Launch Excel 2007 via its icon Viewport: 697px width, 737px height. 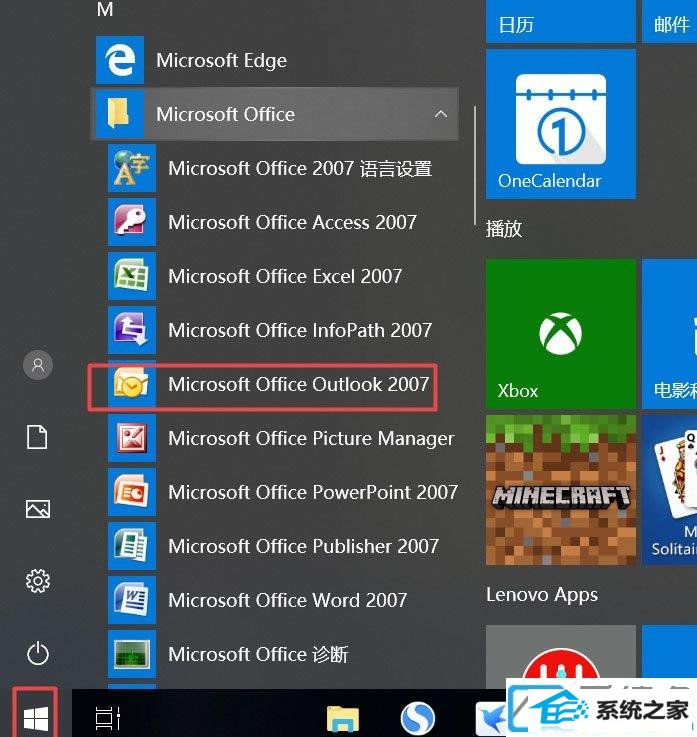132,276
